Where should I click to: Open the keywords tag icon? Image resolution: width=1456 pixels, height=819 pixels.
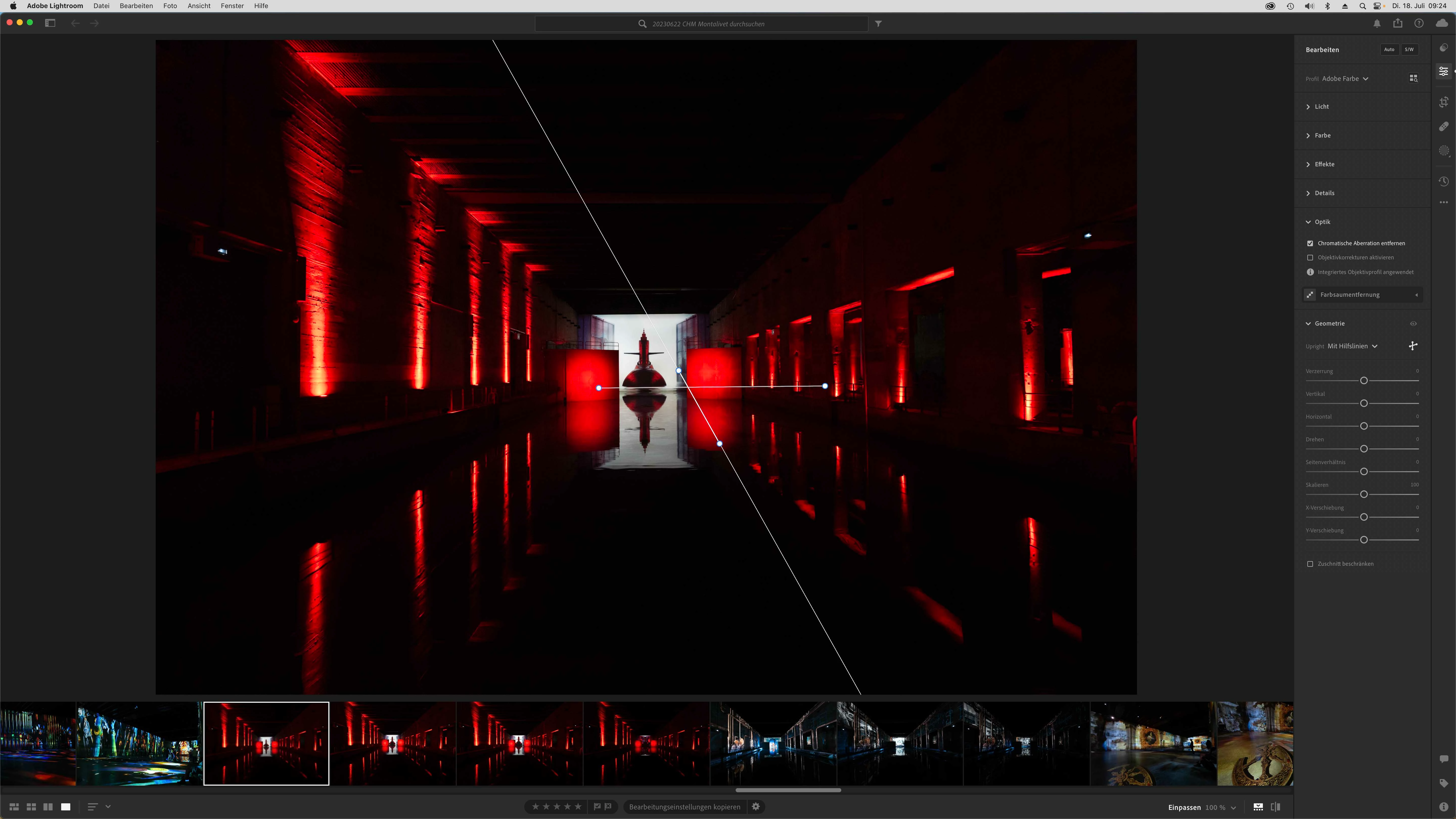(1444, 783)
